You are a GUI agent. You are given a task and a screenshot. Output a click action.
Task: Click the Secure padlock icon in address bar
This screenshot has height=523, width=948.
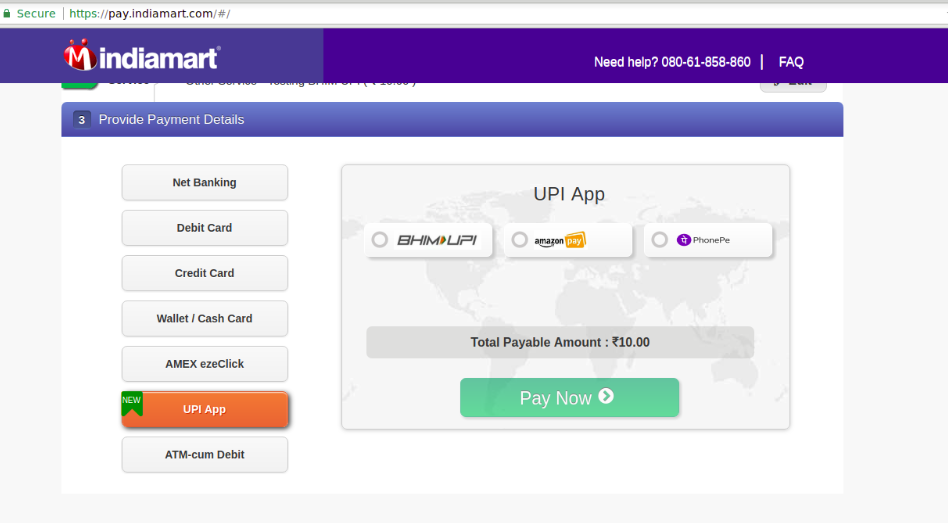coord(7,13)
